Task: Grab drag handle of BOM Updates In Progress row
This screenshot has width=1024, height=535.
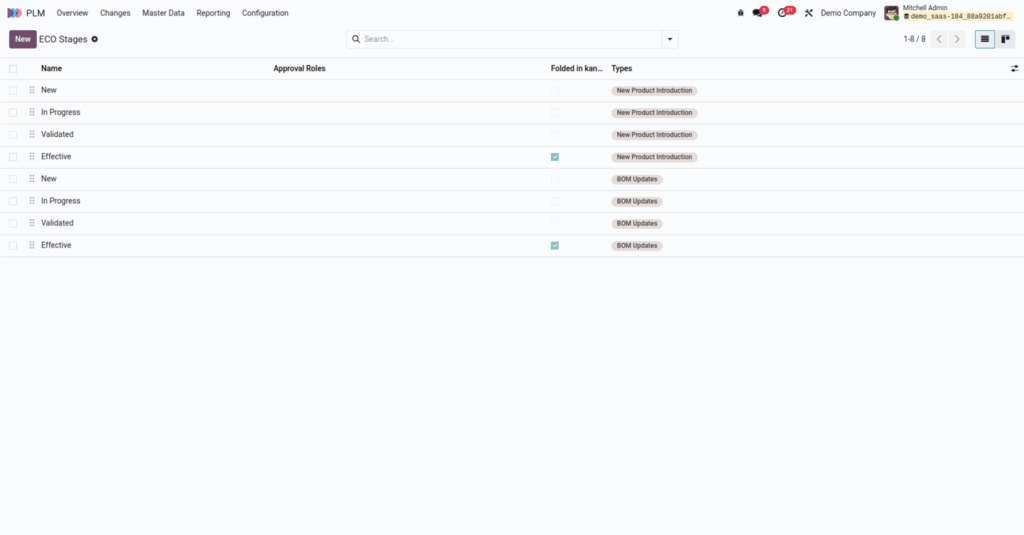Action: point(32,201)
